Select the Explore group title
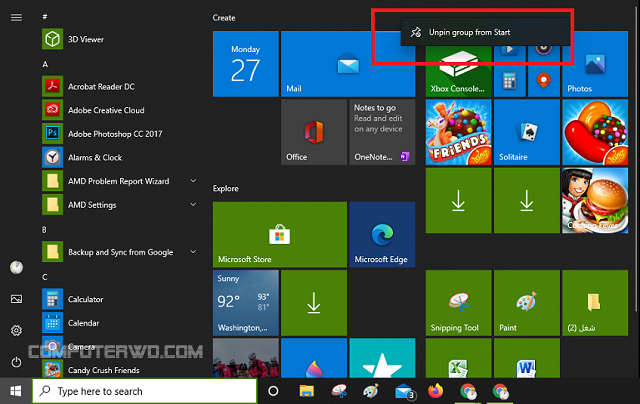Screen dimensions: 640x404 [225, 189]
